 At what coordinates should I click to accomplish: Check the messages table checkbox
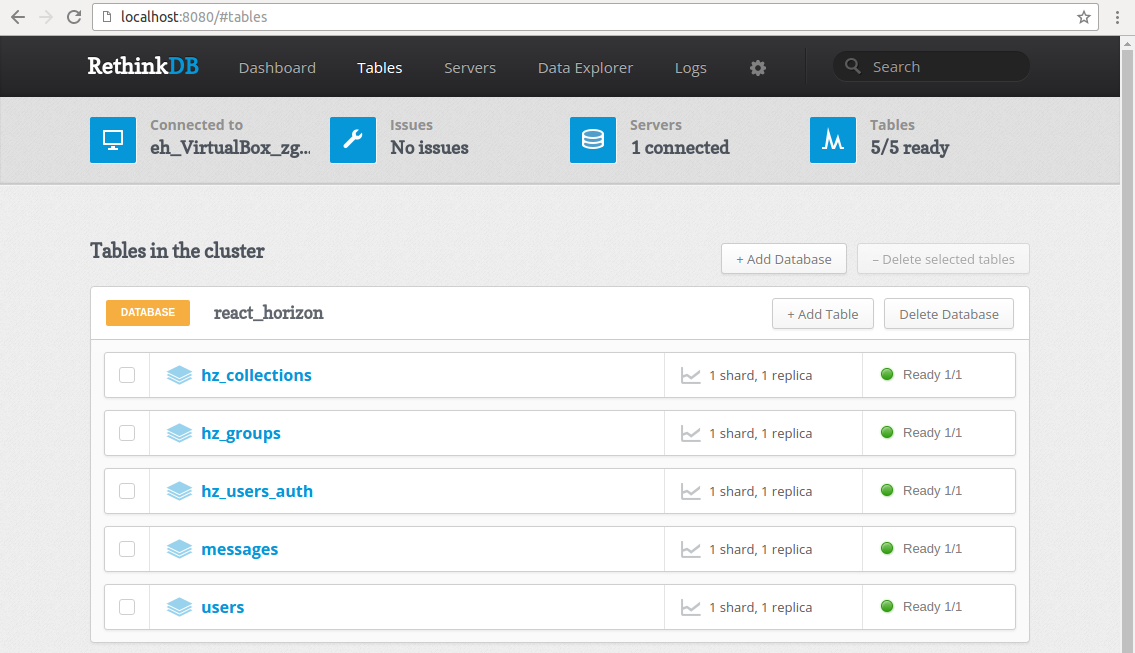(127, 549)
